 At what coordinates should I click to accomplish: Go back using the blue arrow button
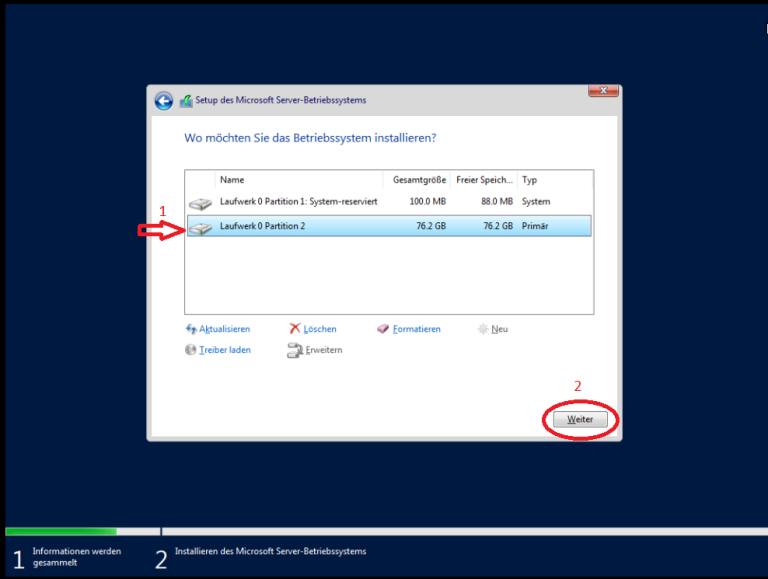coord(164,101)
